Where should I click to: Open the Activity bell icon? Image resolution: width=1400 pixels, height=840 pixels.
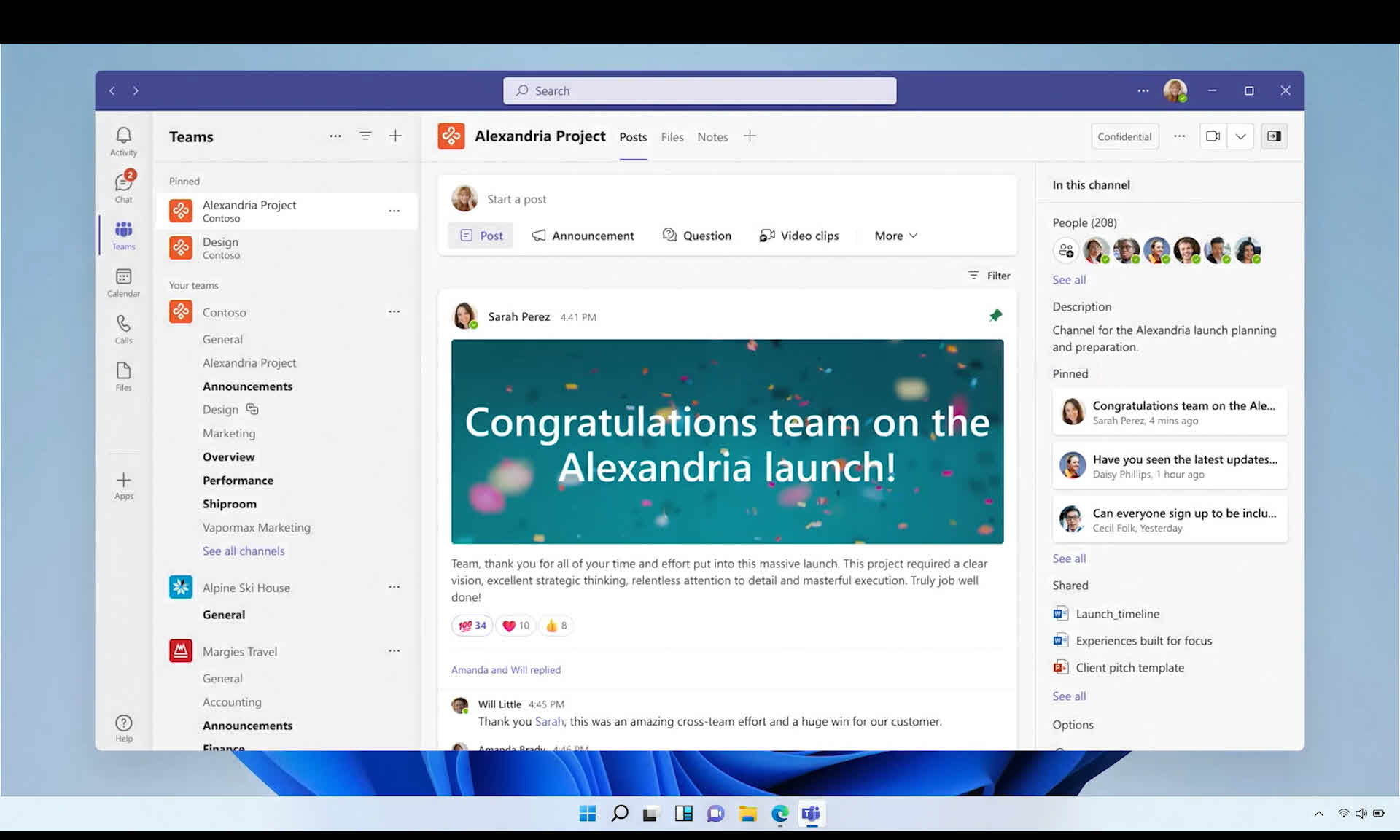pyautogui.click(x=123, y=141)
